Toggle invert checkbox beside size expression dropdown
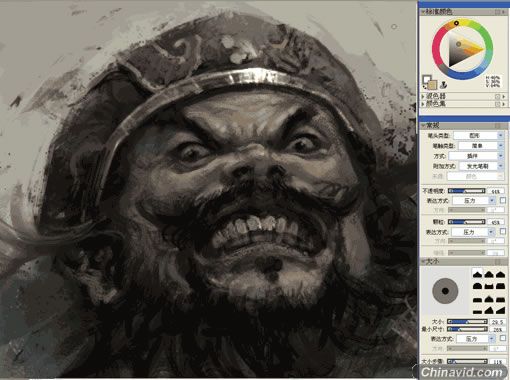 503,338
